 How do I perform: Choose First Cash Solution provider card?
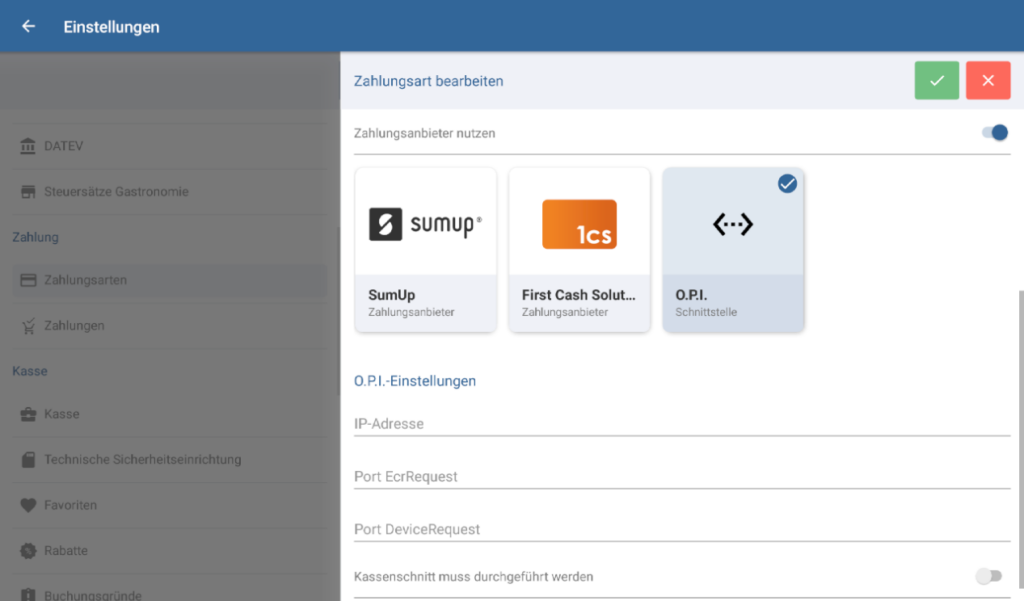(x=579, y=250)
